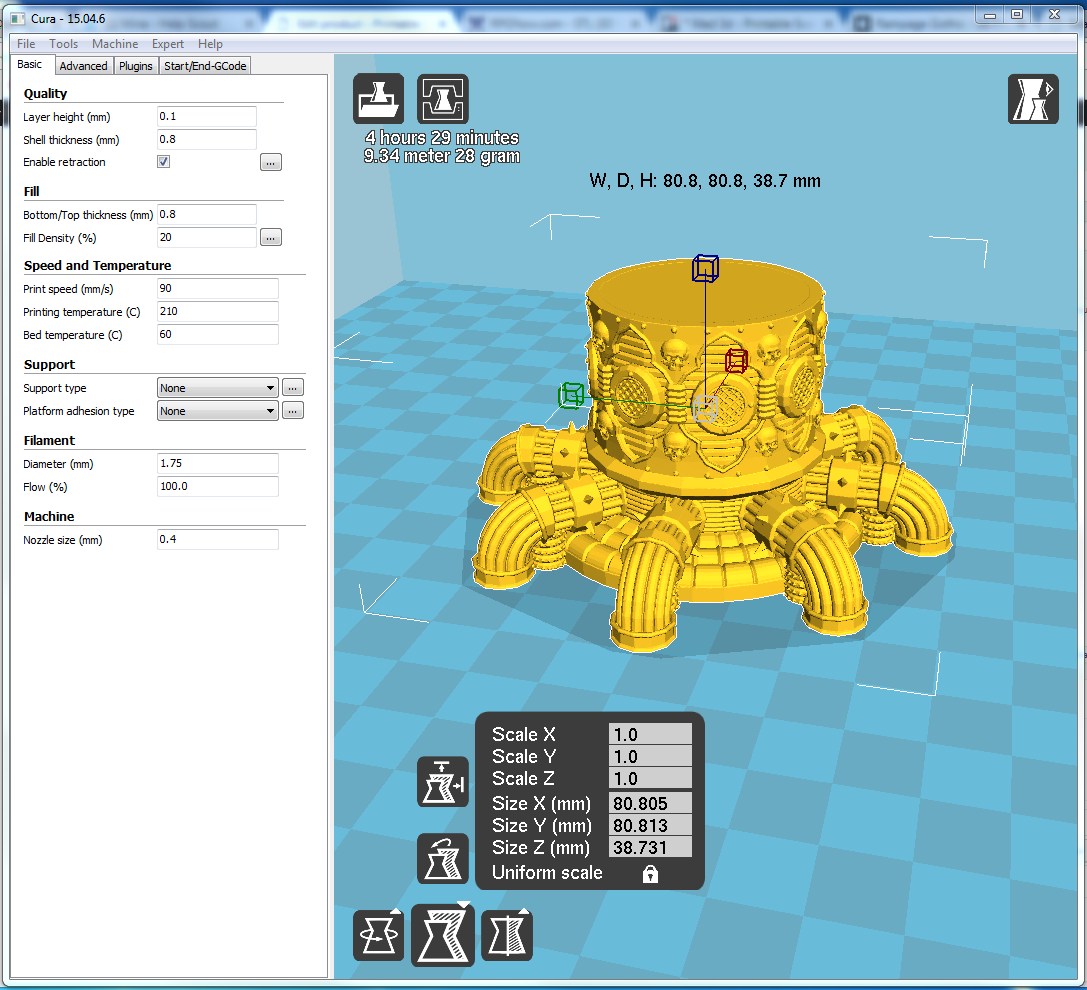Open the View mode icon at top-right
1087x990 pixels.
click(1033, 98)
